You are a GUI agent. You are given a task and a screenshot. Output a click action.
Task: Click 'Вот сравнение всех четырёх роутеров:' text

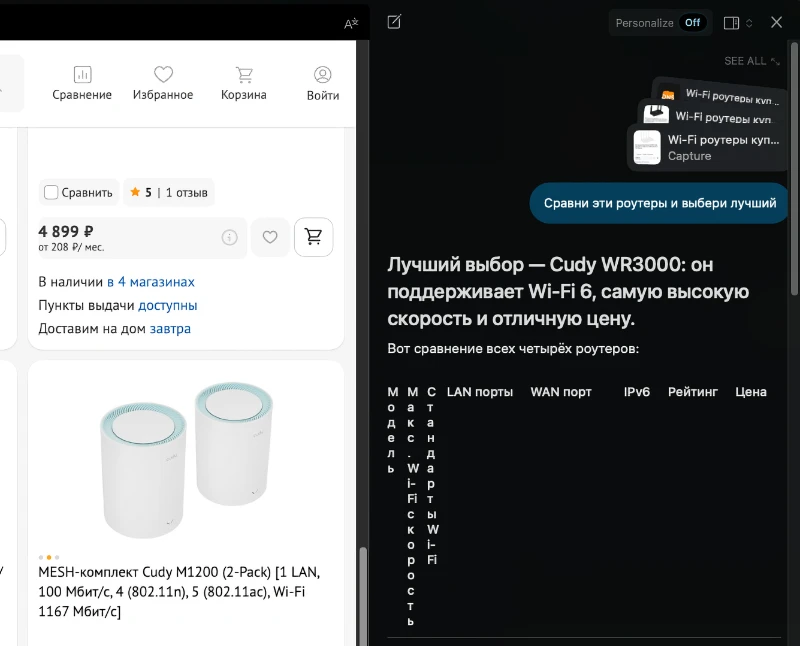point(513,349)
